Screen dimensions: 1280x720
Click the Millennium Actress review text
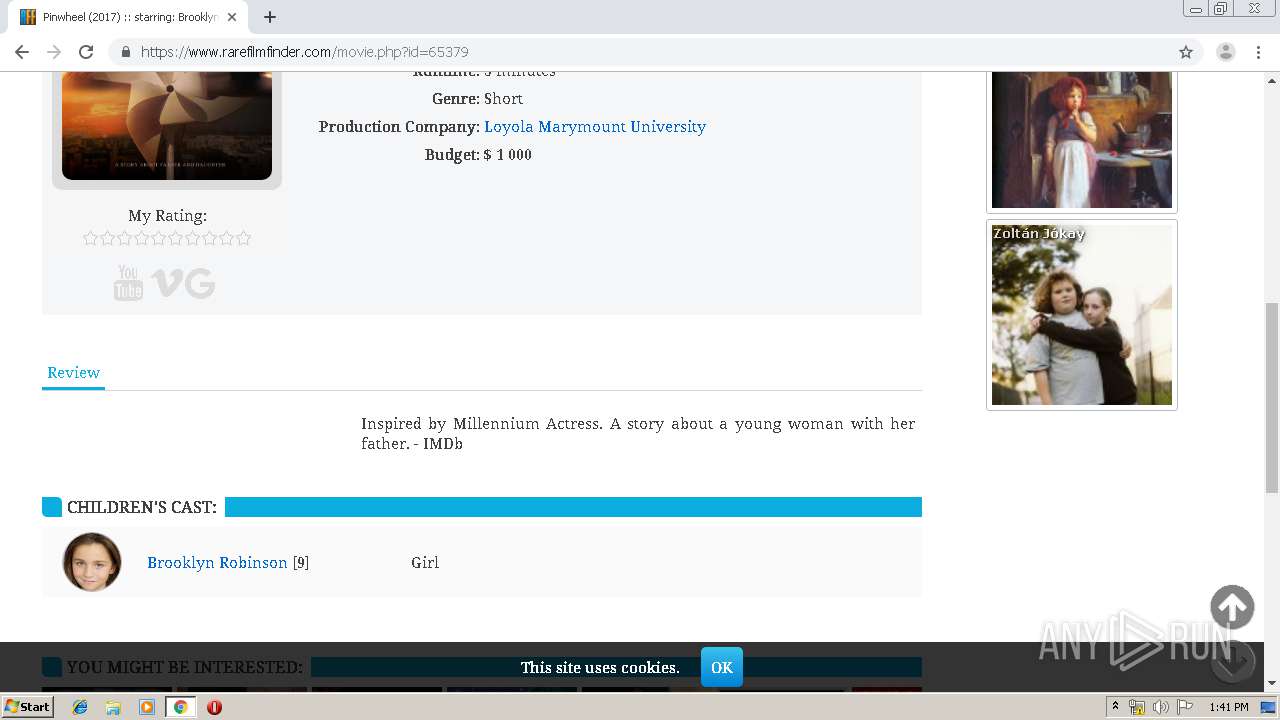[x=638, y=433]
